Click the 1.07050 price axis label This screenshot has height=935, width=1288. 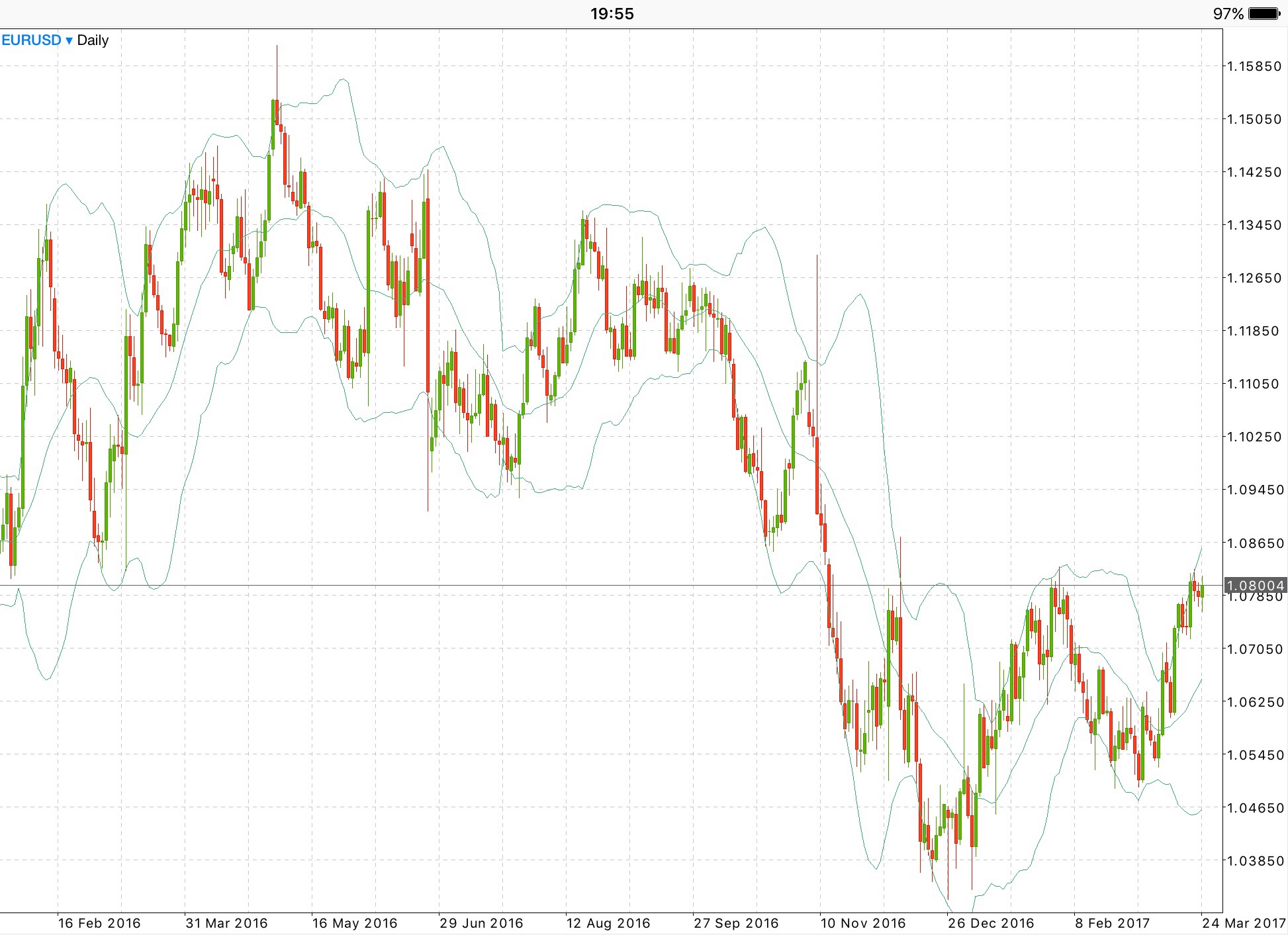pyautogui.click(x=1256, y=649)
